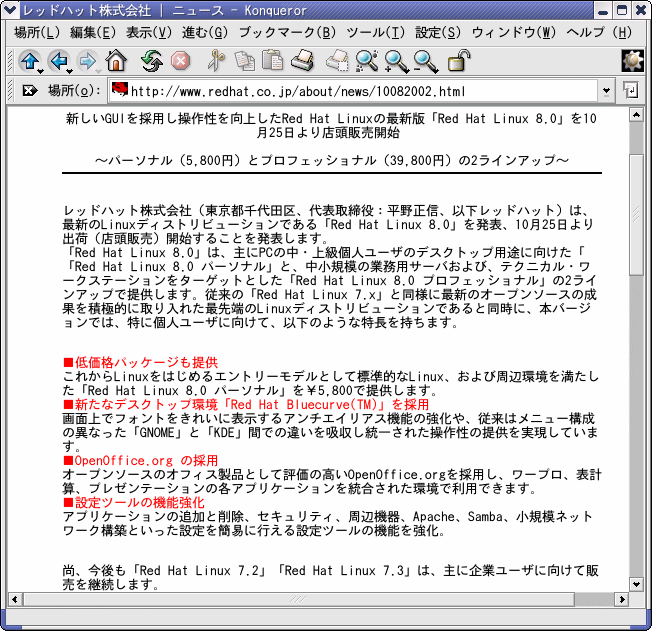
Task: Open the 進む(G) menu
Action: coord(205,32)
